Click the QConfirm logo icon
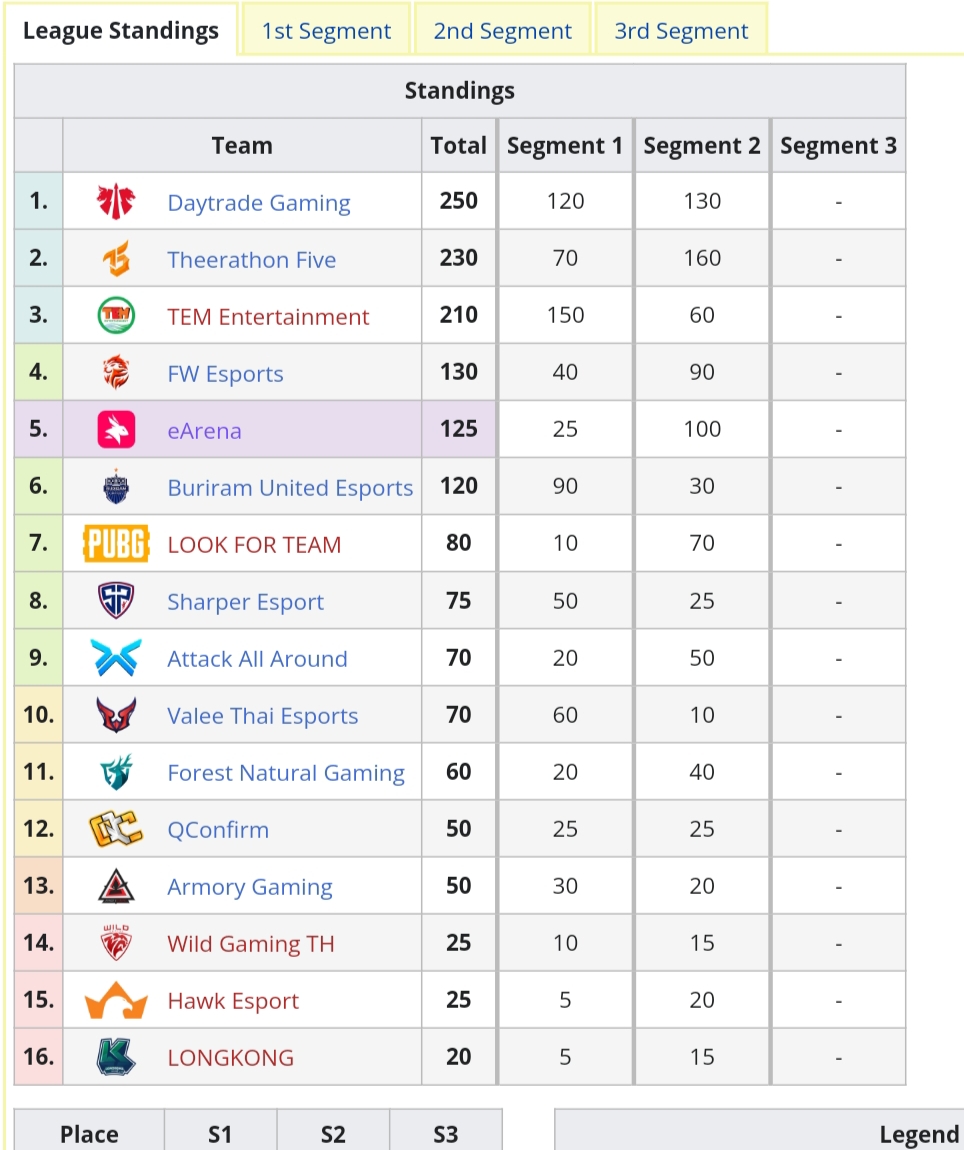The height and width of the screenshot is (1150, 964). 116,829
